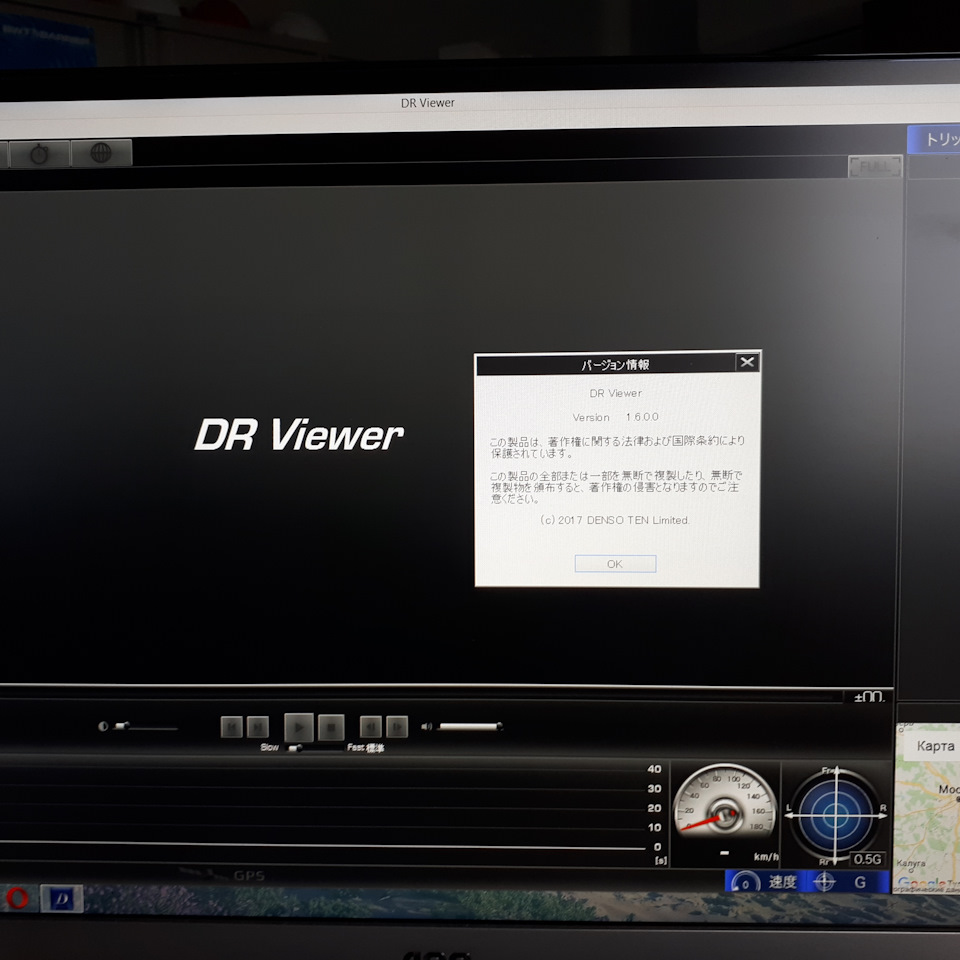Viewport: 960px width, 960px height.
Task: Mute audio via the speaker icon
Action: (x=427, y=727)
